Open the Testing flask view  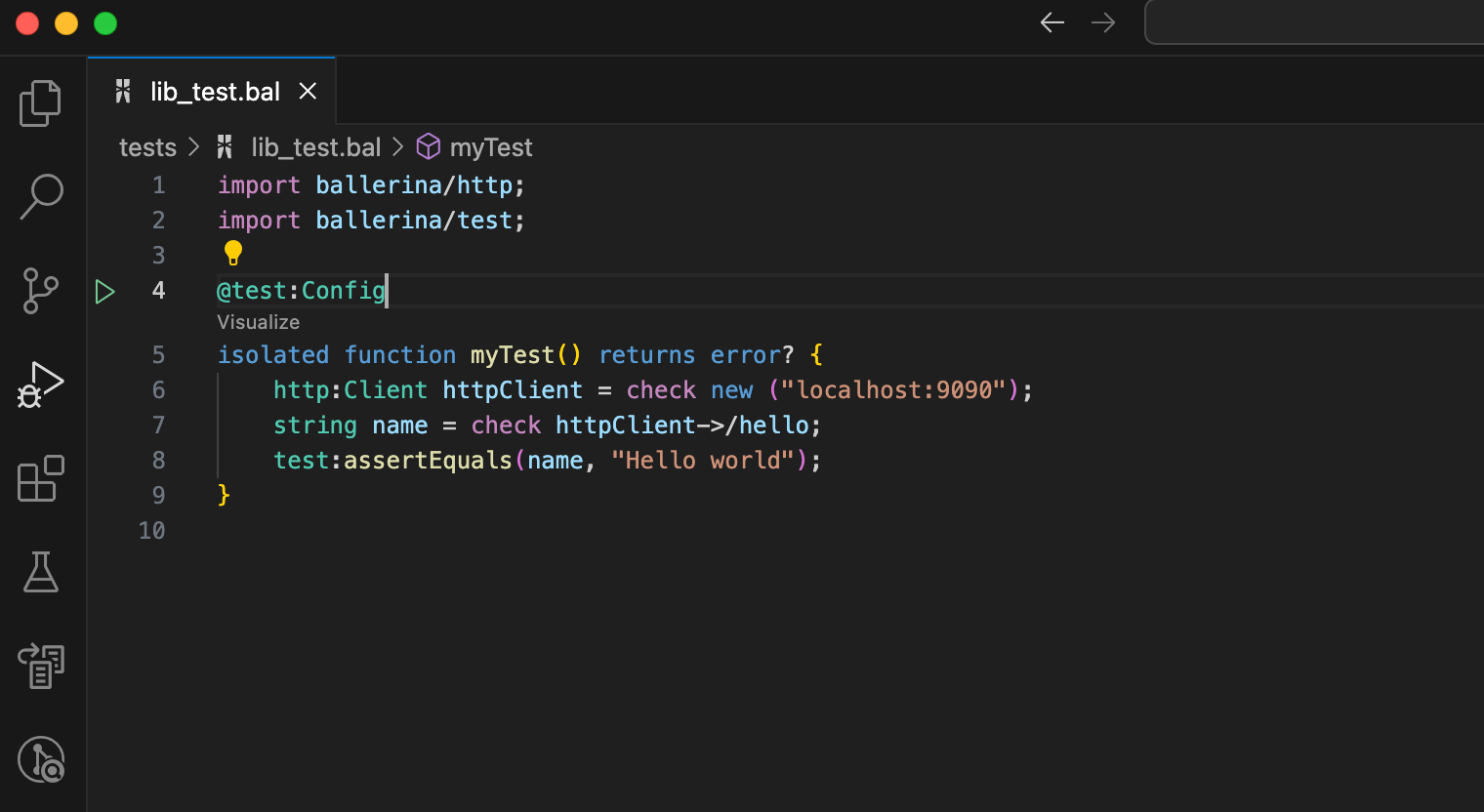[x=41, y=572]
